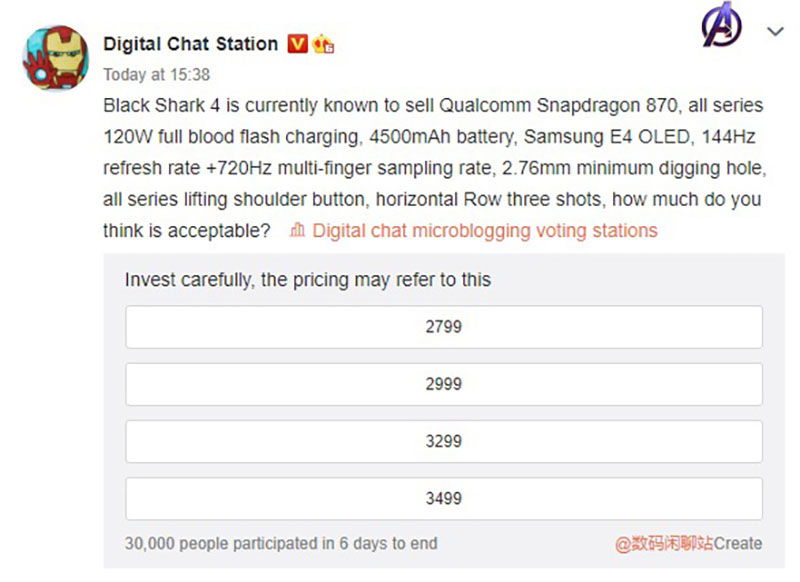Click the 'Create' label in the poll footer

click(x=738, y=544)
